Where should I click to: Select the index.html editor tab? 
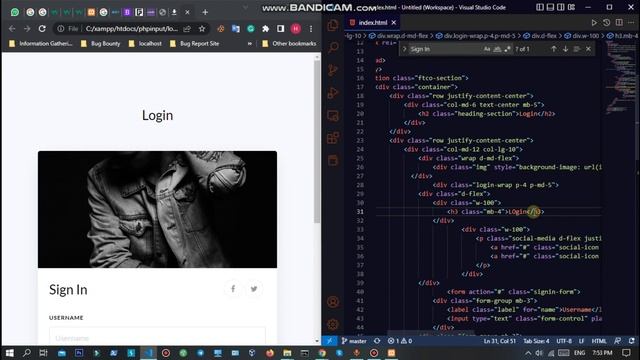[372, 22]
